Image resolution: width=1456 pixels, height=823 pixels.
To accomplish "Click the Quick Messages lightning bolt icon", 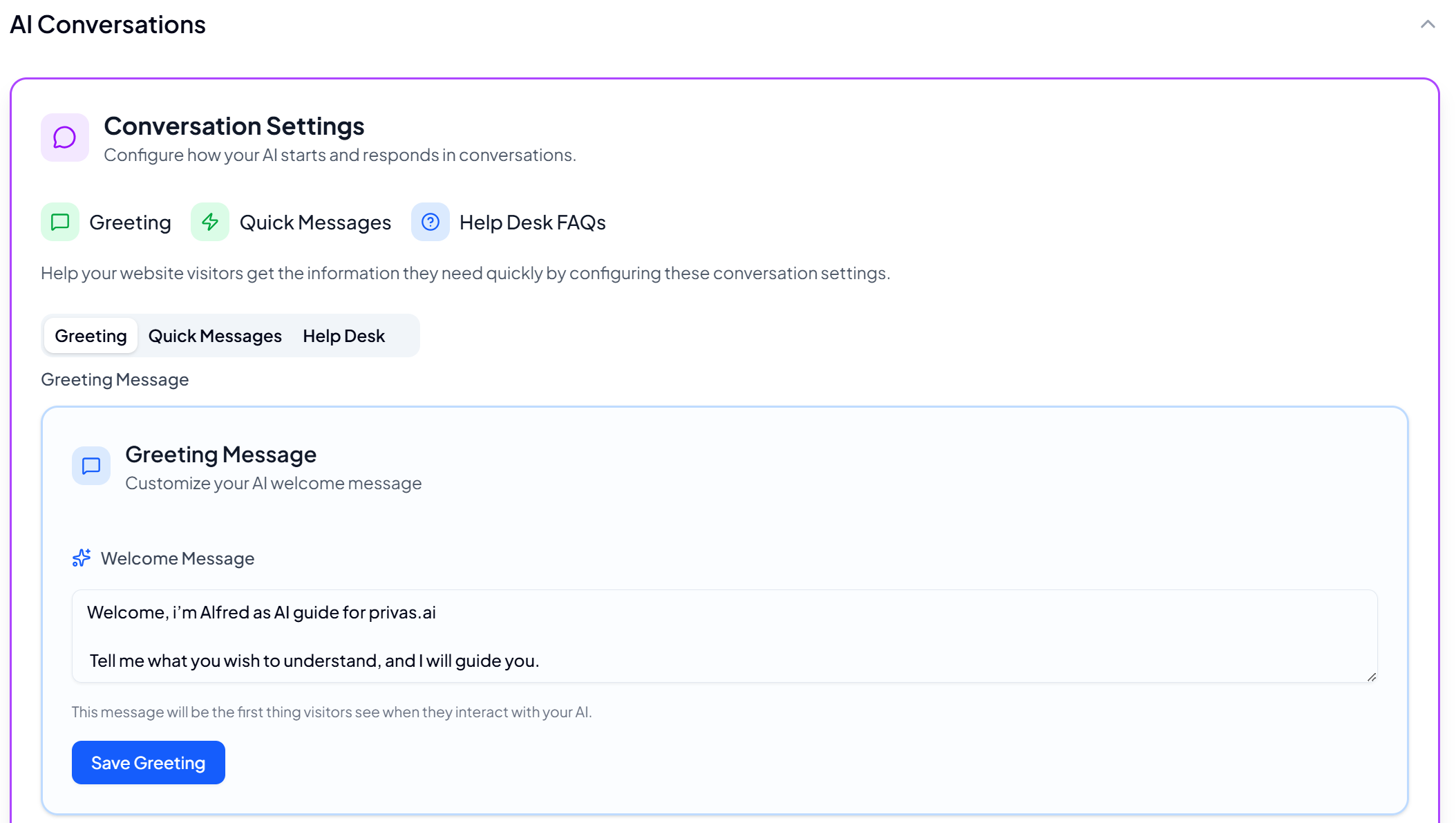I will pos(210,222).
